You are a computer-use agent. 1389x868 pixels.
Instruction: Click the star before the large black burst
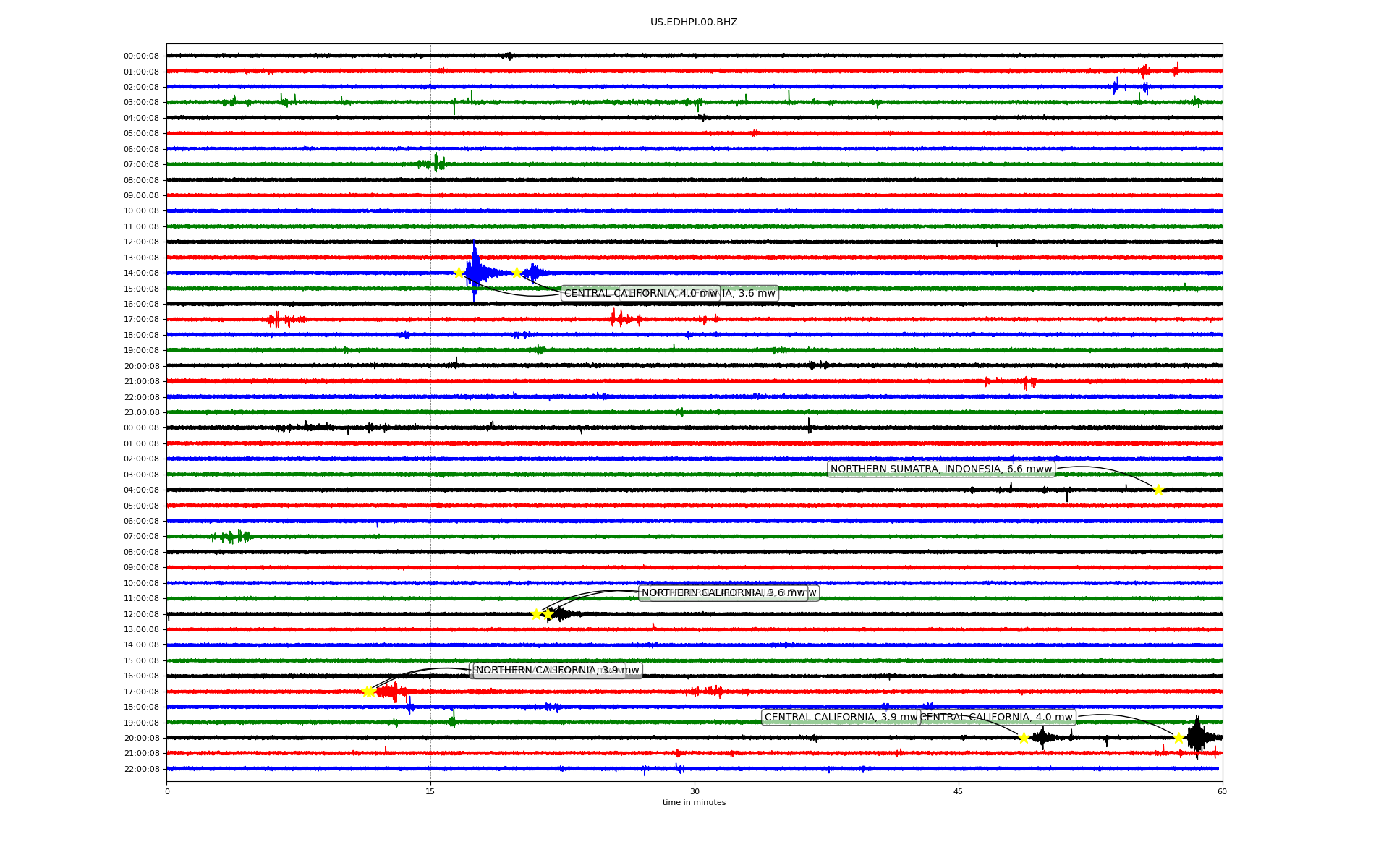1178,738
